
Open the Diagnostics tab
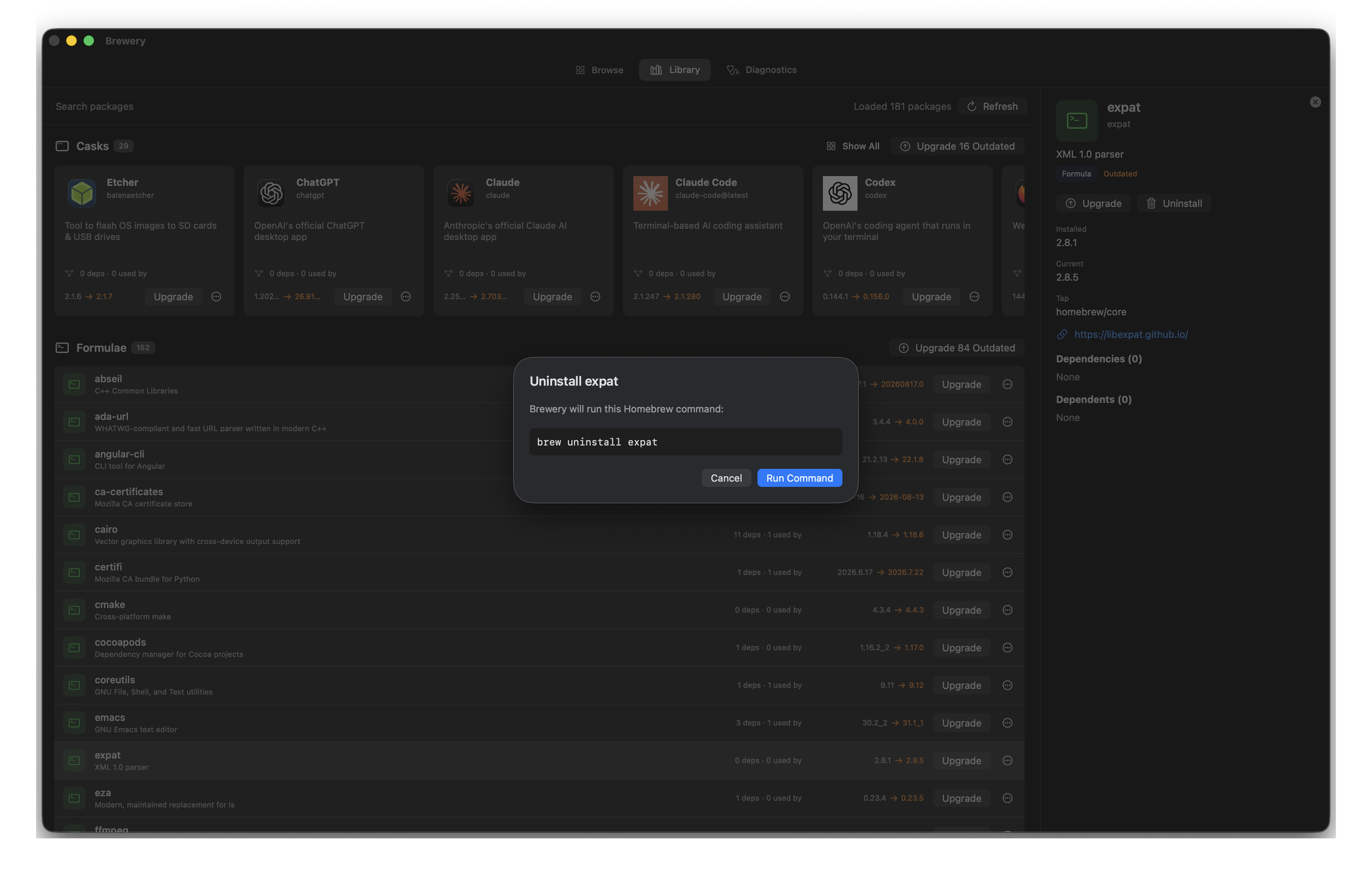(x=761, y=70)
